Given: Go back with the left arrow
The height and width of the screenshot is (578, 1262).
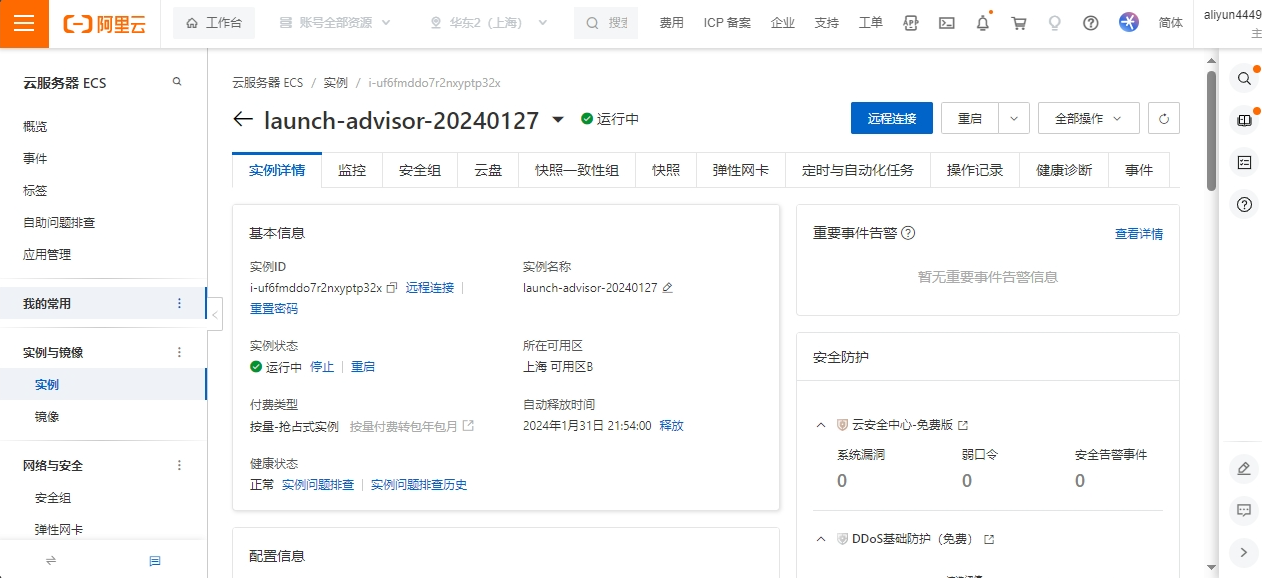Looking at the screenshot, I should 243,120.
